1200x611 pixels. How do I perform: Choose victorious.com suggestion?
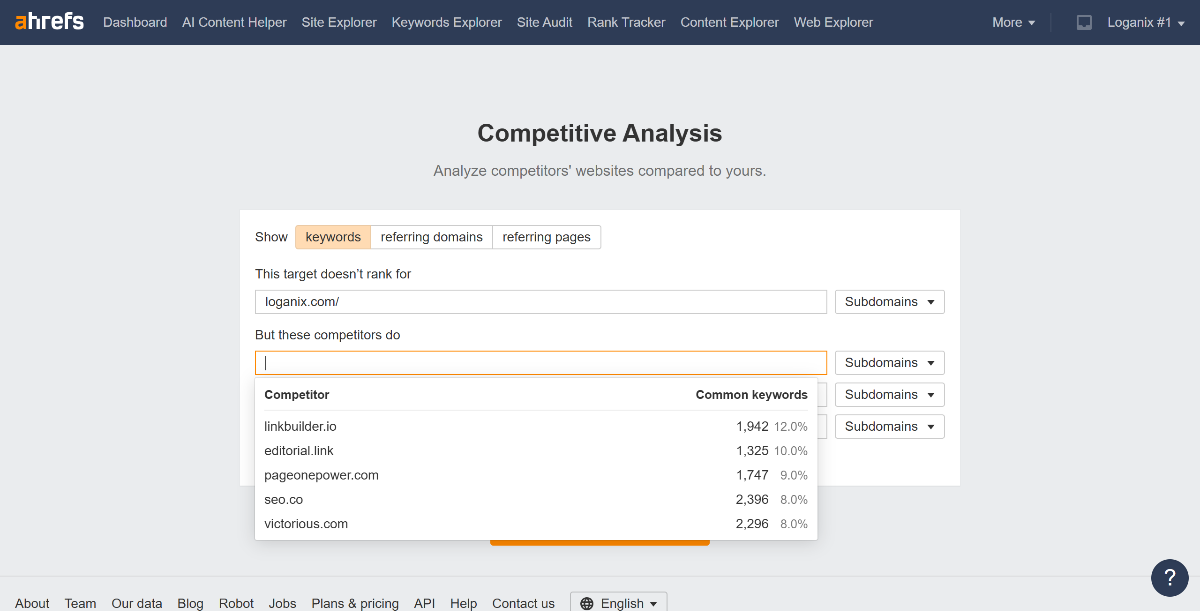pyautogui.click(x=536, y=524)
